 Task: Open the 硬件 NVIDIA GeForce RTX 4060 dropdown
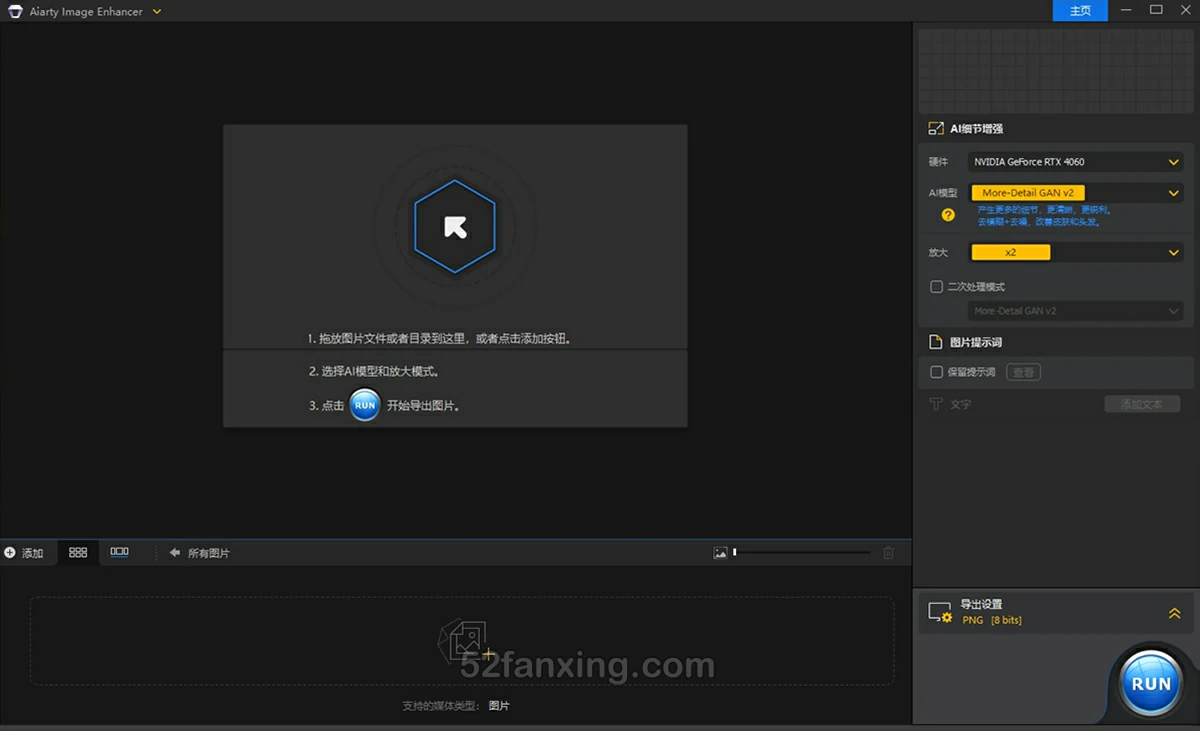(x=1075, y=161)
